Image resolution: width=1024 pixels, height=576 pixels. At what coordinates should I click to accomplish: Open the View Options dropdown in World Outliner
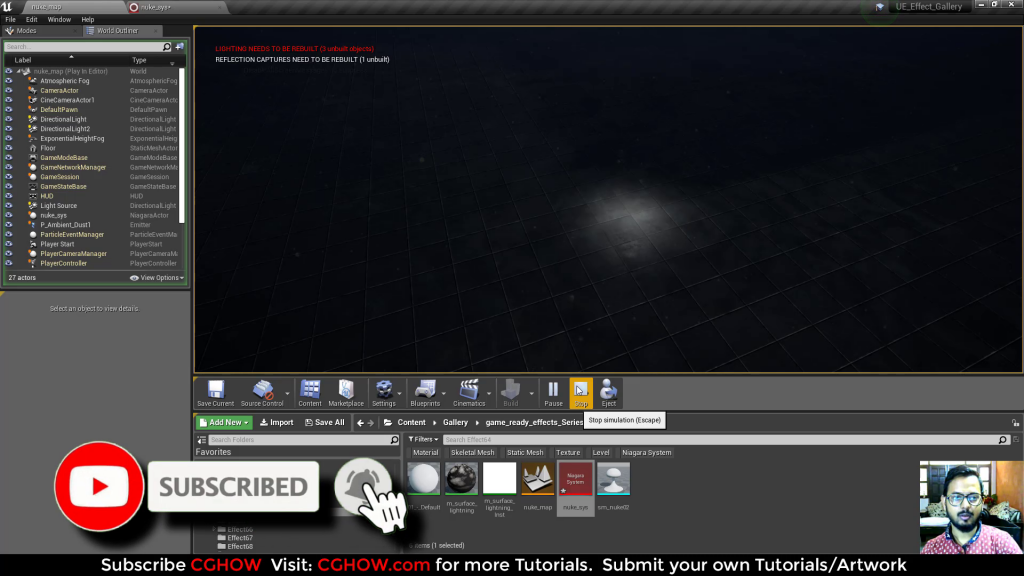tap(160, 277)
